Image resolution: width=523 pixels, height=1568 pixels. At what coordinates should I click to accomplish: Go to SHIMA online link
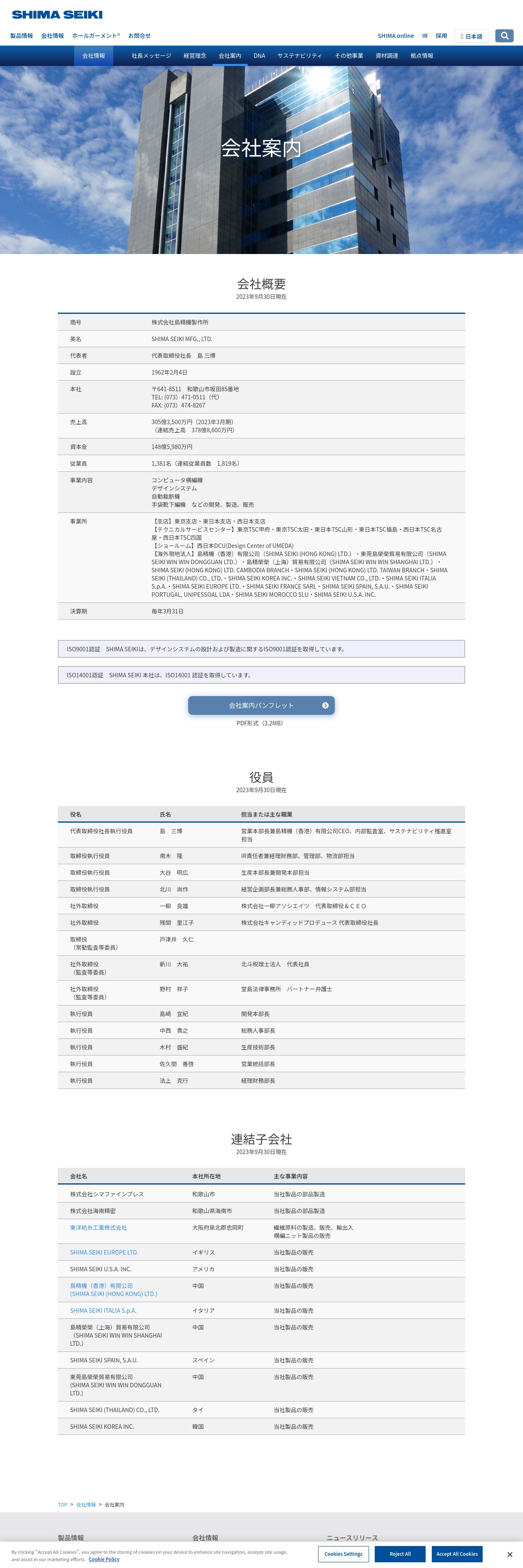click(396, 36)
